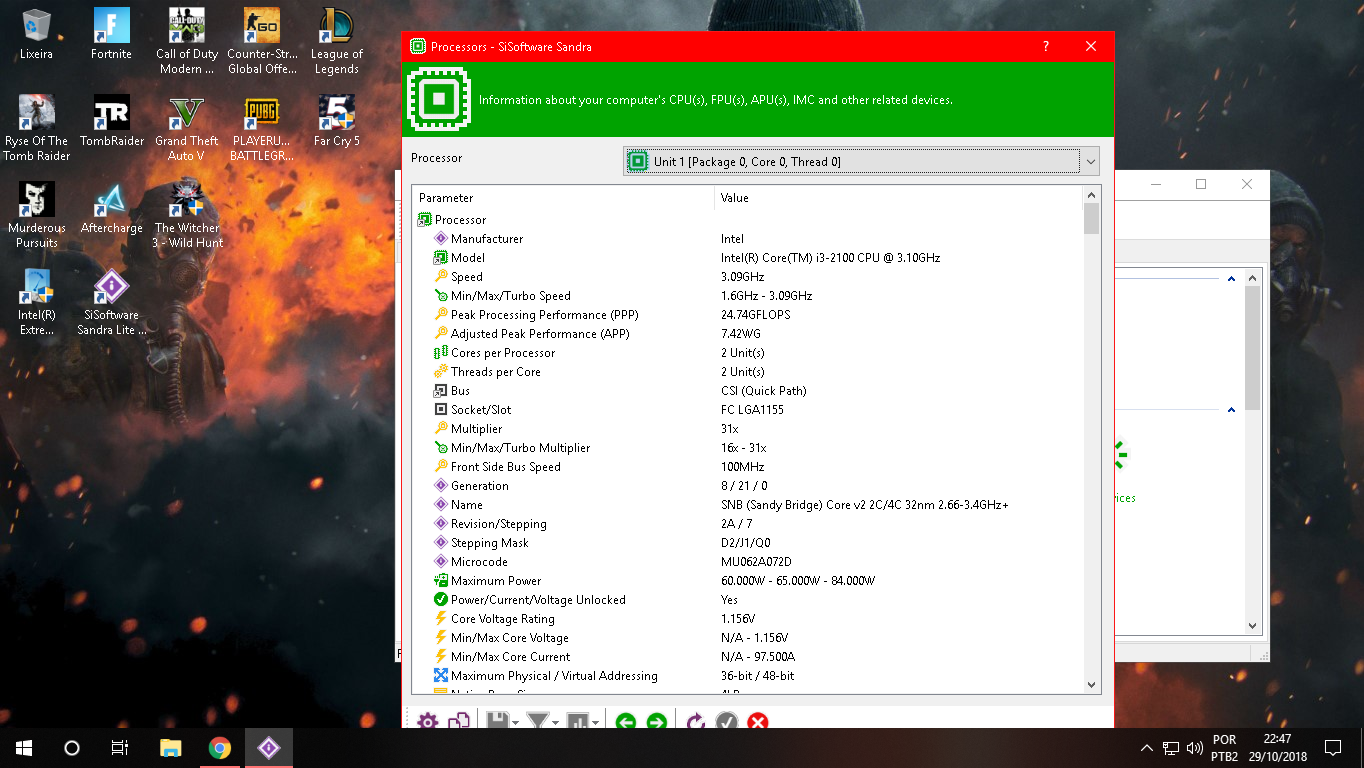
Task: Click the volume speaker tray icon
Action: click(1194, 748)
